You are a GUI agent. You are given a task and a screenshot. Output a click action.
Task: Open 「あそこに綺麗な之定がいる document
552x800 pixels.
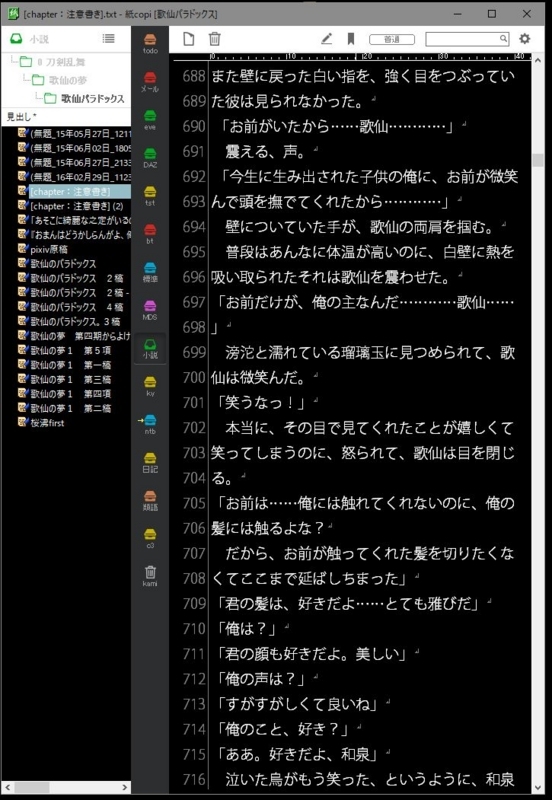74,220
